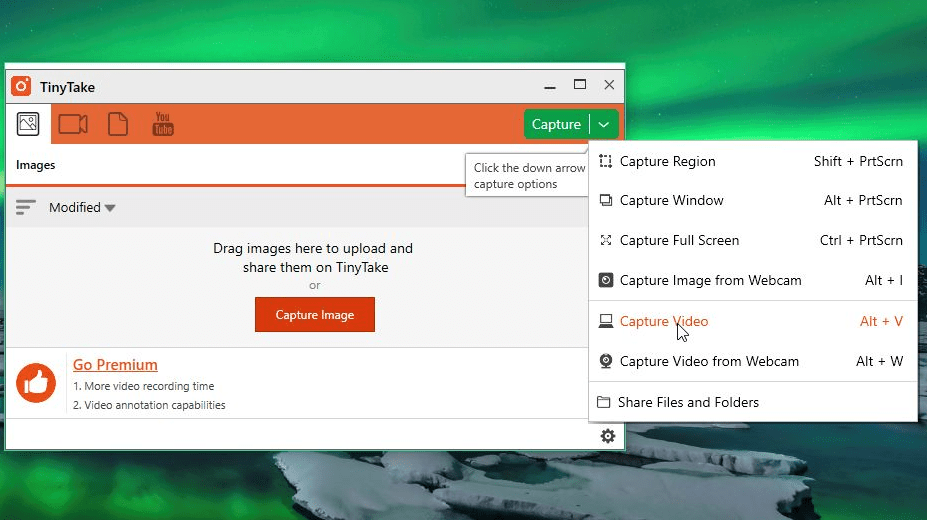
Task: Expand the Modified sort dropdown
Action: tap(82, 207)
